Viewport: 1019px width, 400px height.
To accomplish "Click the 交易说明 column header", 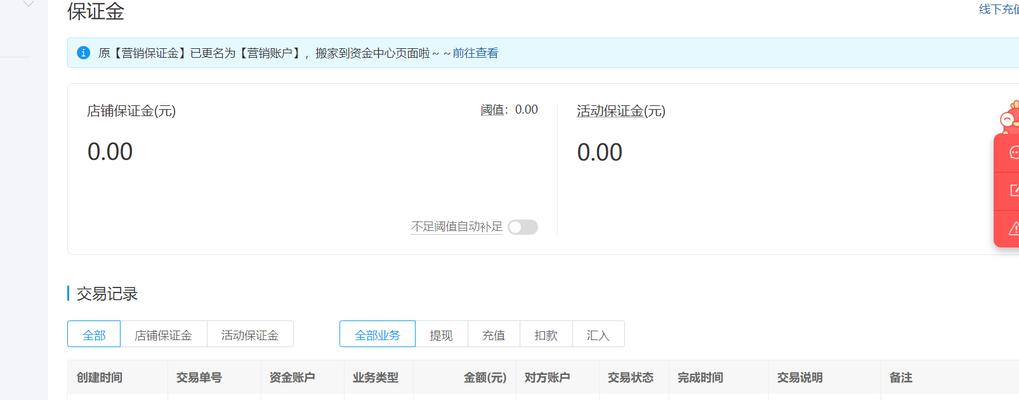I will point(800,377).
